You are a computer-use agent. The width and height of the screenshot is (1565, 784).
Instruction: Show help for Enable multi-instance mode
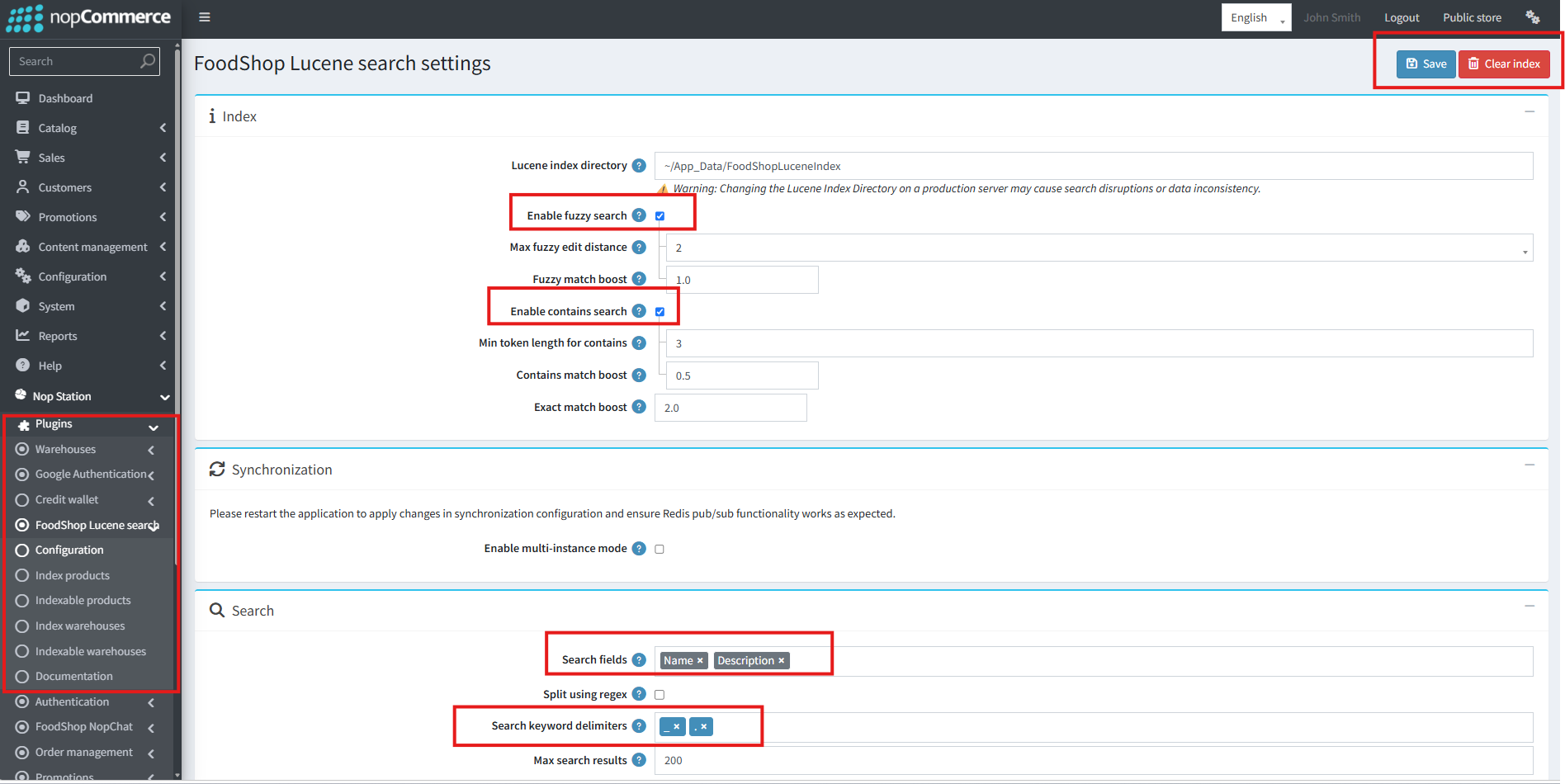click(x=639, y=549)
